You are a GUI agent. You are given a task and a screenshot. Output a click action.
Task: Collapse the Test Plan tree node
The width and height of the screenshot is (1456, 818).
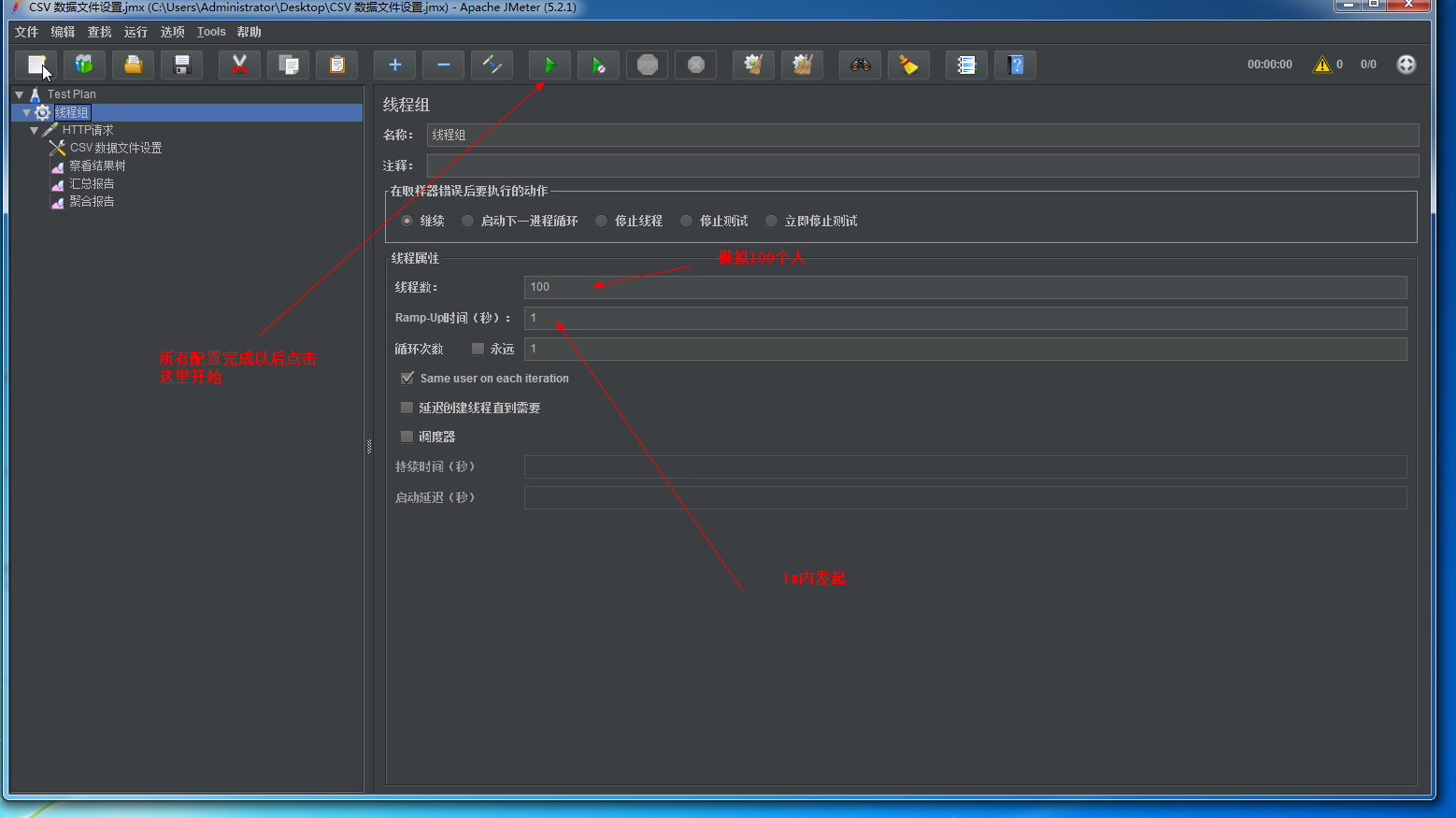[19, 94]
